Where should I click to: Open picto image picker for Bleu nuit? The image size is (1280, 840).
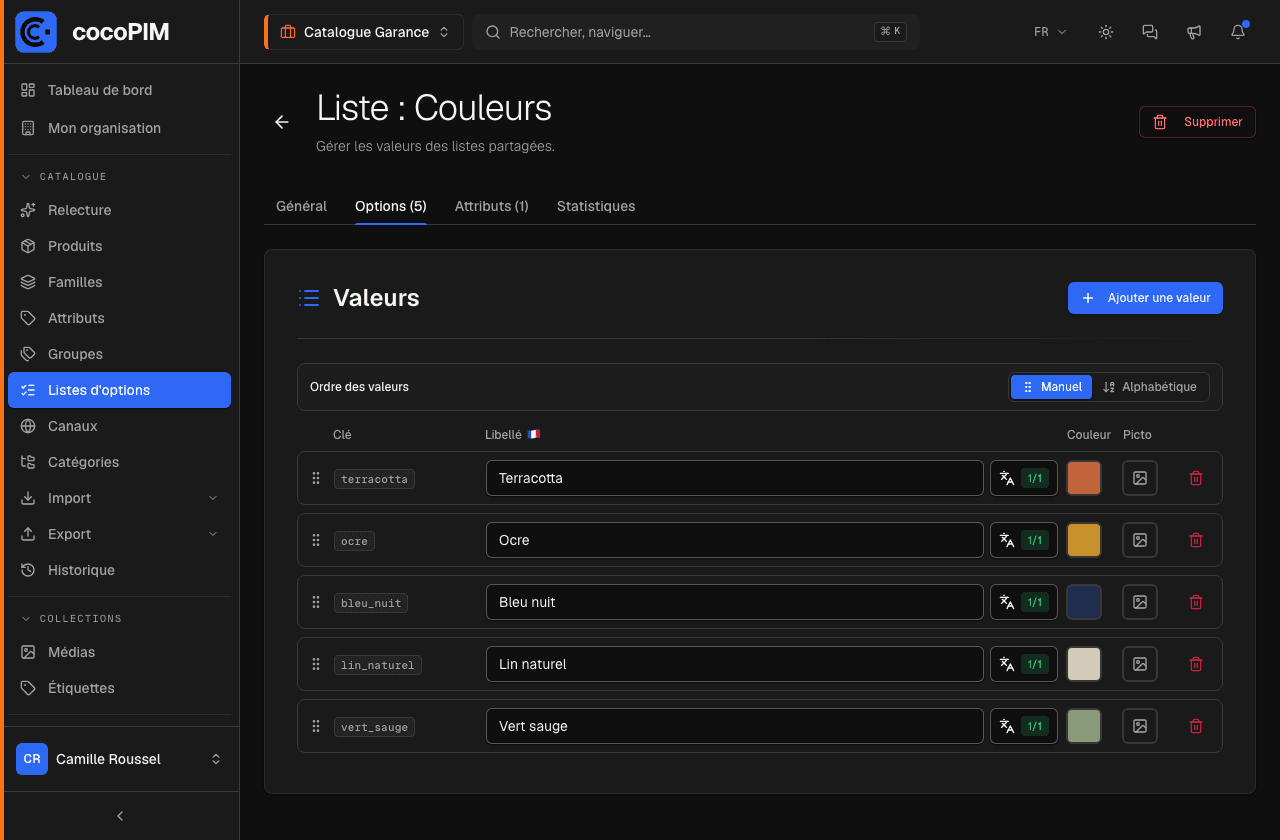(x=1140, y=602)
